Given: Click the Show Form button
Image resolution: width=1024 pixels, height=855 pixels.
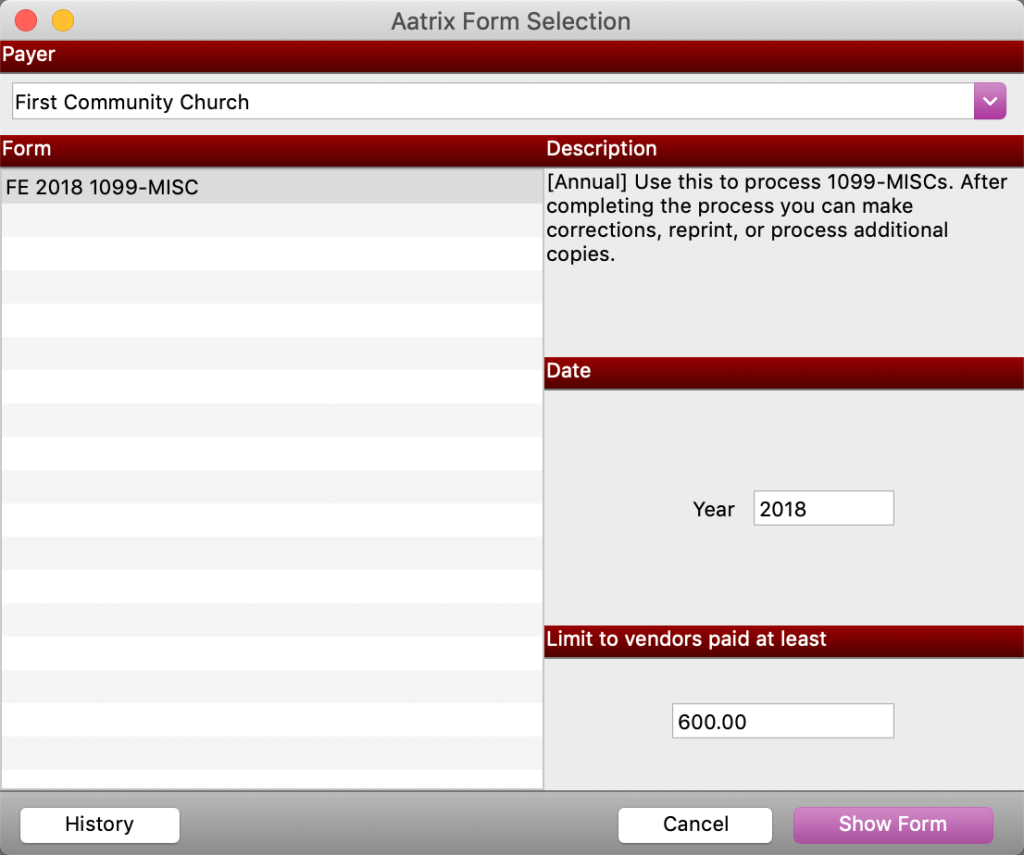Looking at the screenshot, I should click(892, 825).
